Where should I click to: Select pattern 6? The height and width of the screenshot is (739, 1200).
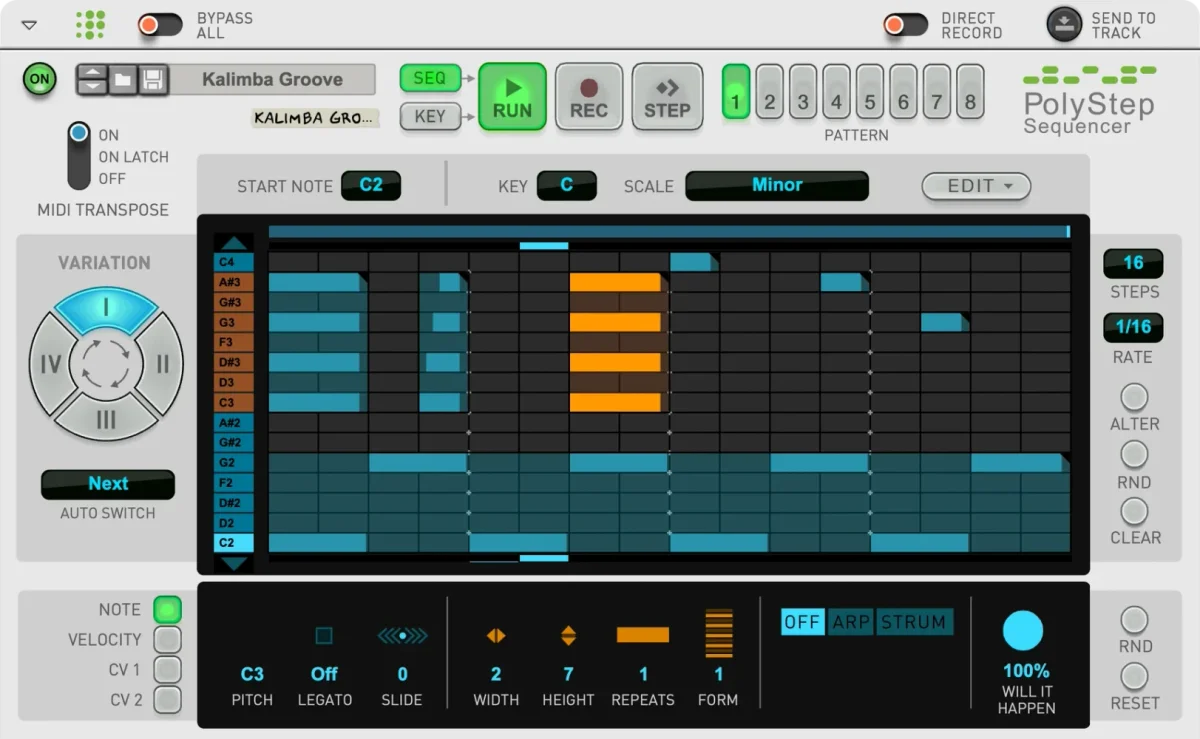pyautogui.click(x=903, y=91)
